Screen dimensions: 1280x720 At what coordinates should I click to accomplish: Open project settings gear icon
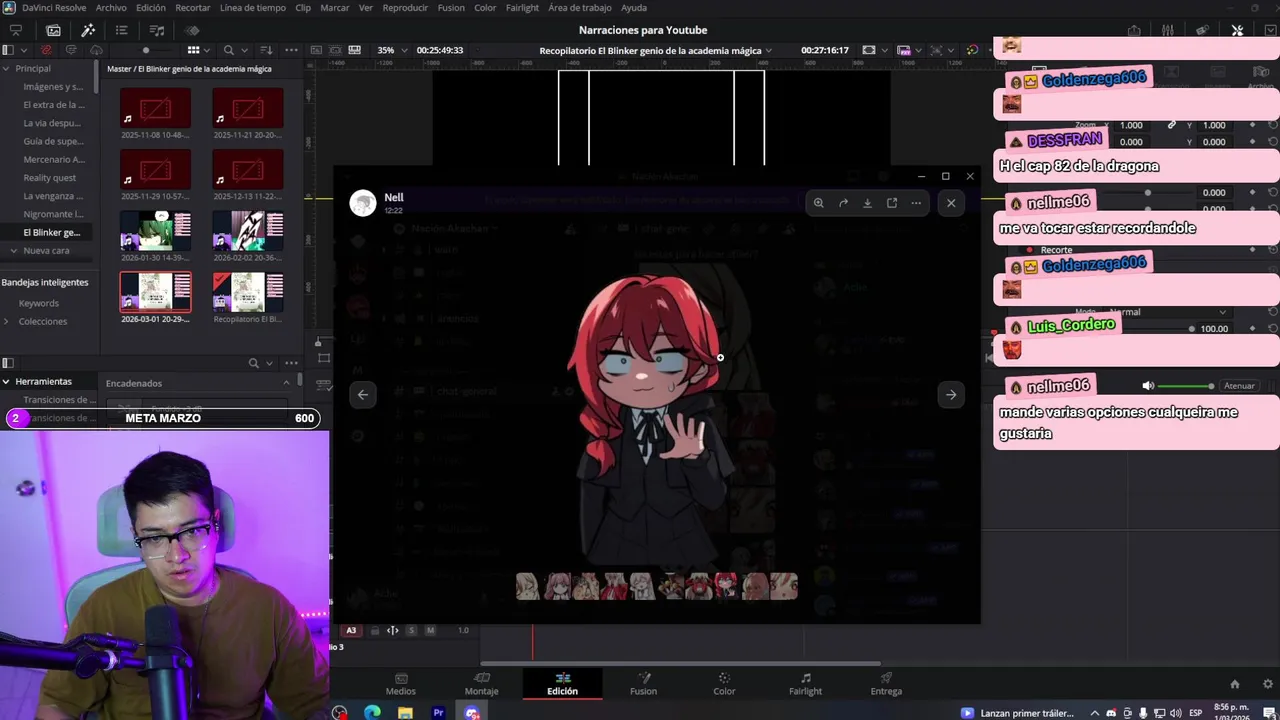pos(1269,684)
